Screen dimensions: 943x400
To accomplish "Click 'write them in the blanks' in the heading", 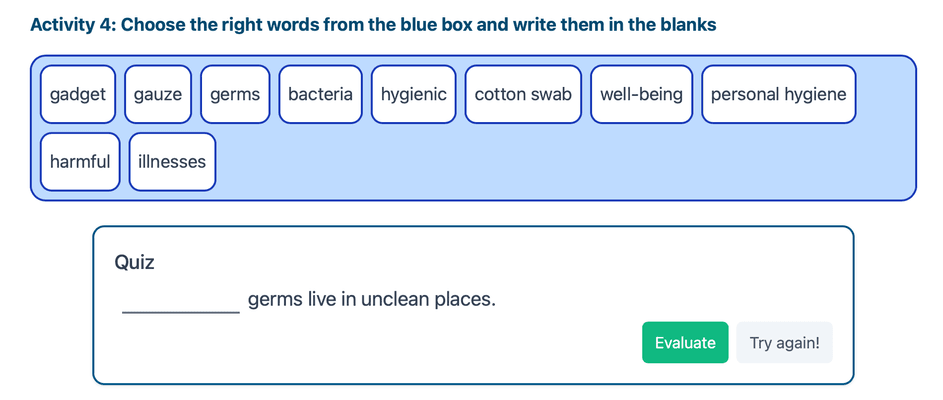I will point(615,24).
